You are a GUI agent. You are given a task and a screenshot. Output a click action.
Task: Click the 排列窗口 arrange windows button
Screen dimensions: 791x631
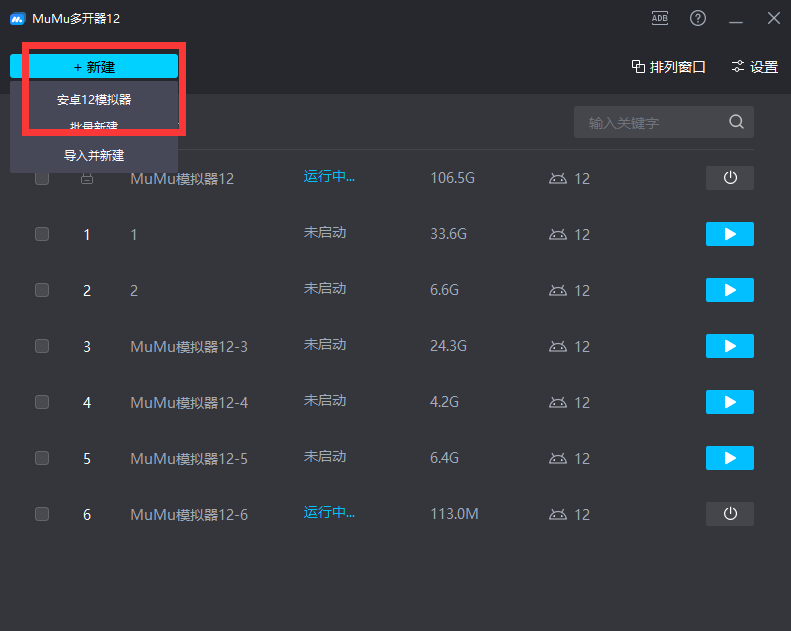[668, 67]
